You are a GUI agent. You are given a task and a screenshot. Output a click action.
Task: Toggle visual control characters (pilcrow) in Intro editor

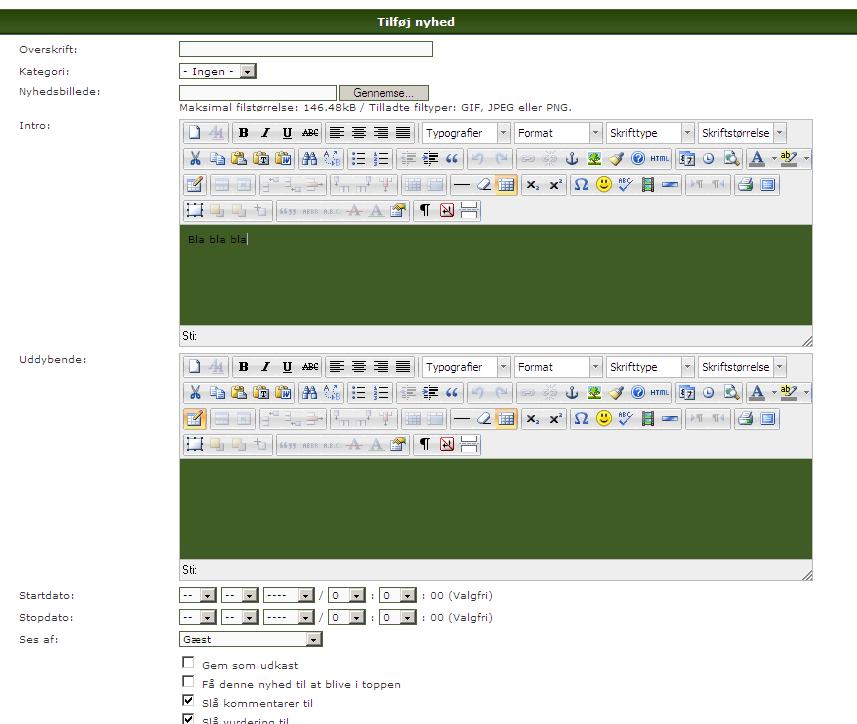click(425, 210)
